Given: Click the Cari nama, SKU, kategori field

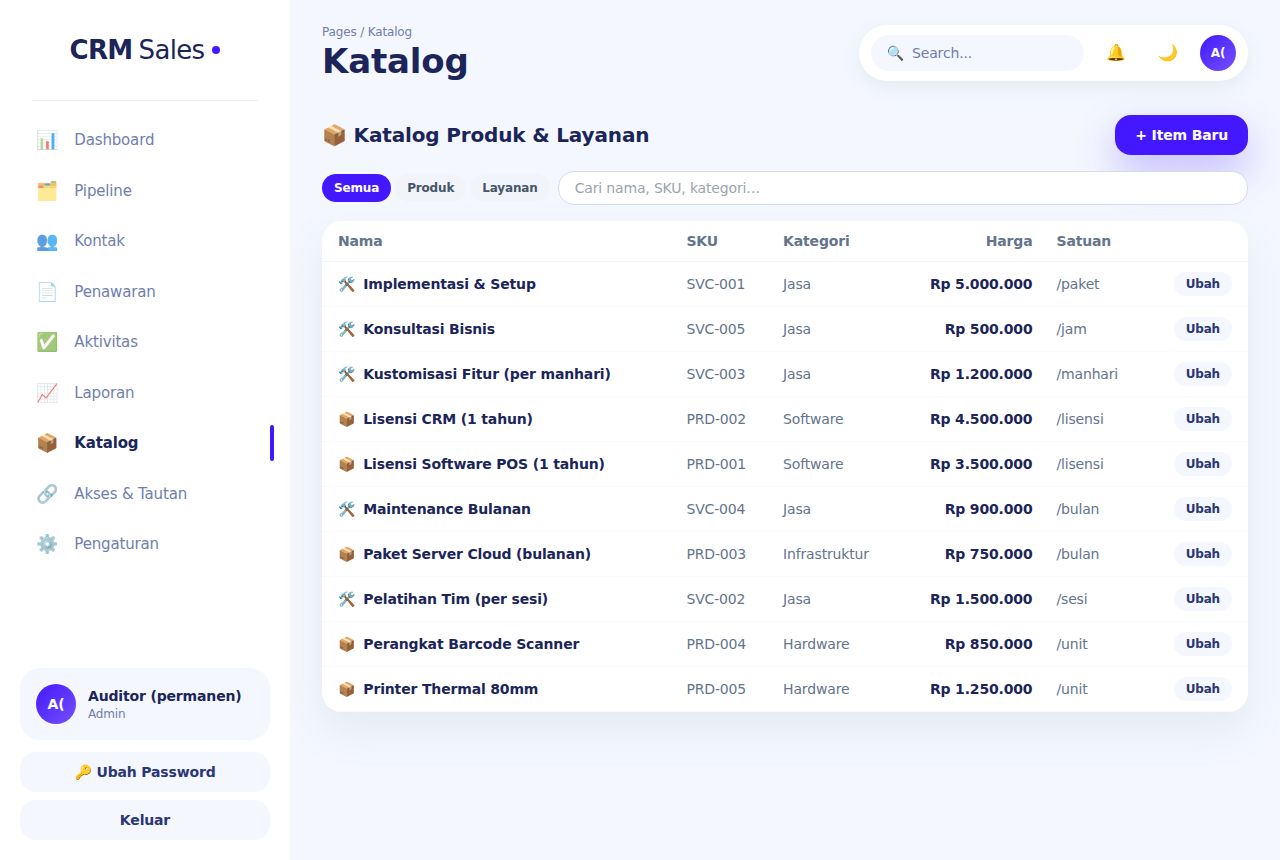Looking at the screenshot, I should (x=902, y=188).
